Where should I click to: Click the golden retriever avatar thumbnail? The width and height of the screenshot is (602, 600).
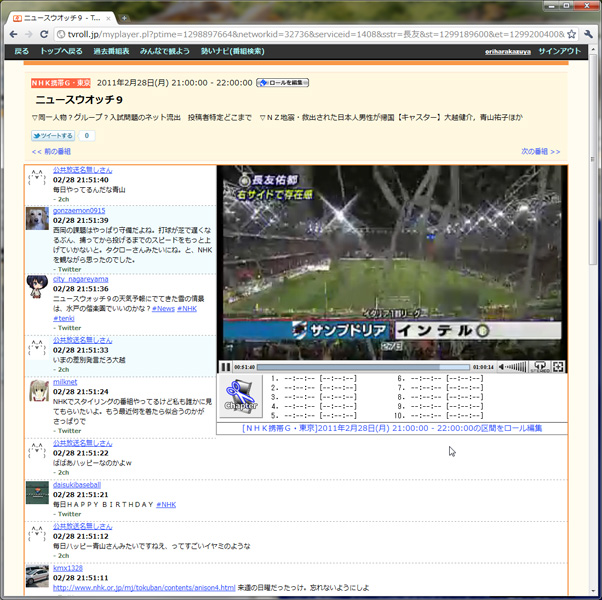[x=35, y=218]
